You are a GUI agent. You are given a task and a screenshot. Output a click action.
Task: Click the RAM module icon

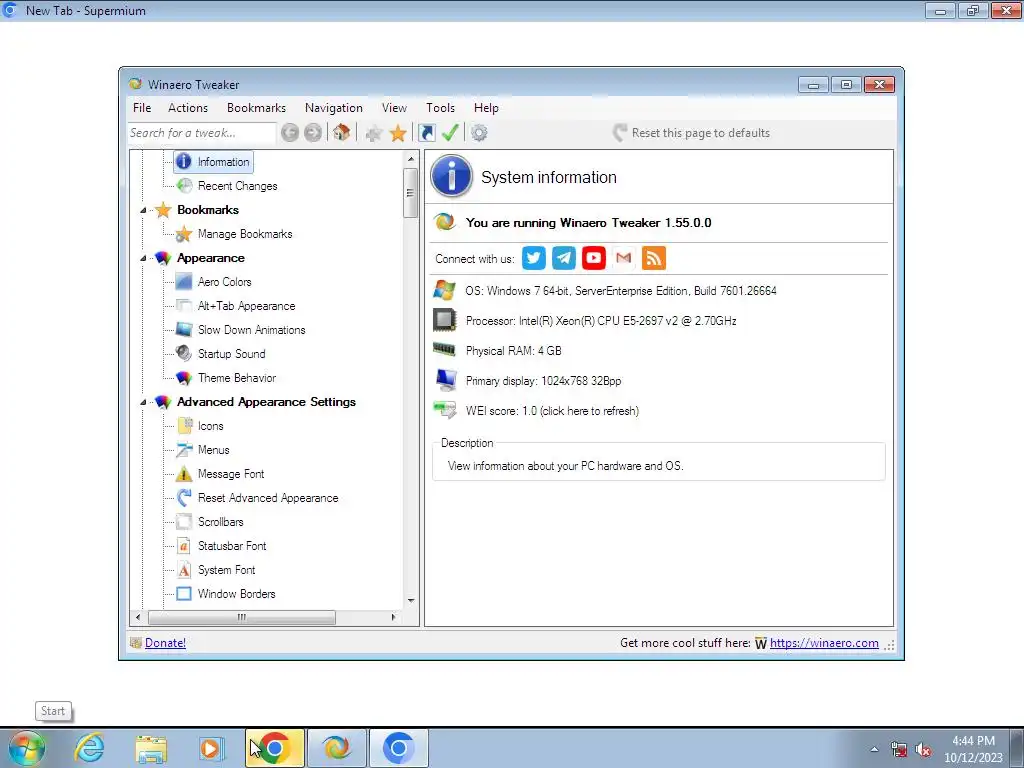pyautogui.click(x=444, y=349)
